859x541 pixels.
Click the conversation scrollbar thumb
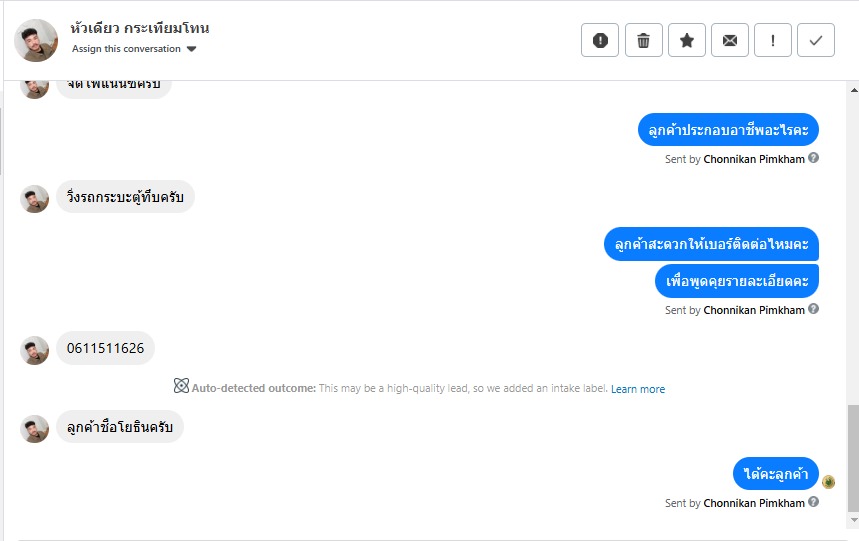point(852,460)
